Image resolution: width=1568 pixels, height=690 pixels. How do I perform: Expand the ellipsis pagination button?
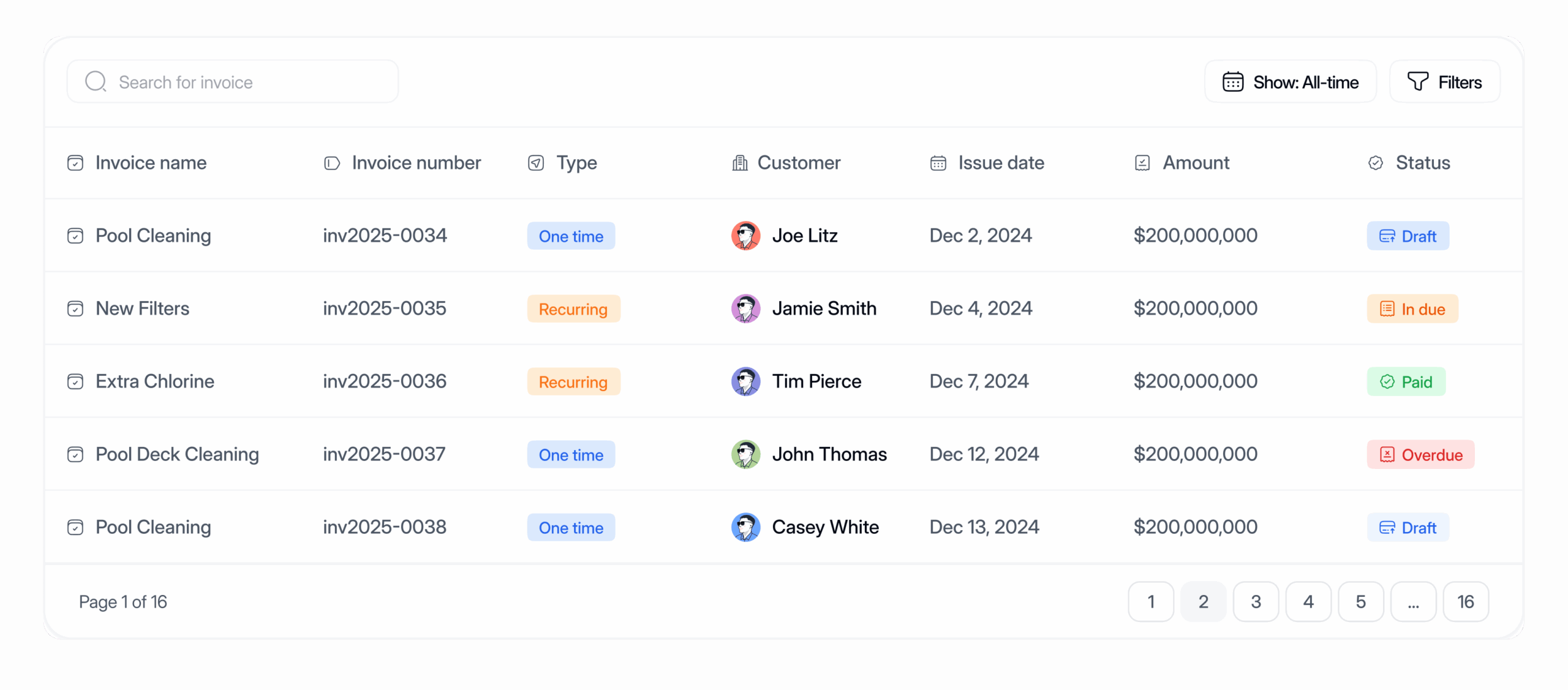1413,602
